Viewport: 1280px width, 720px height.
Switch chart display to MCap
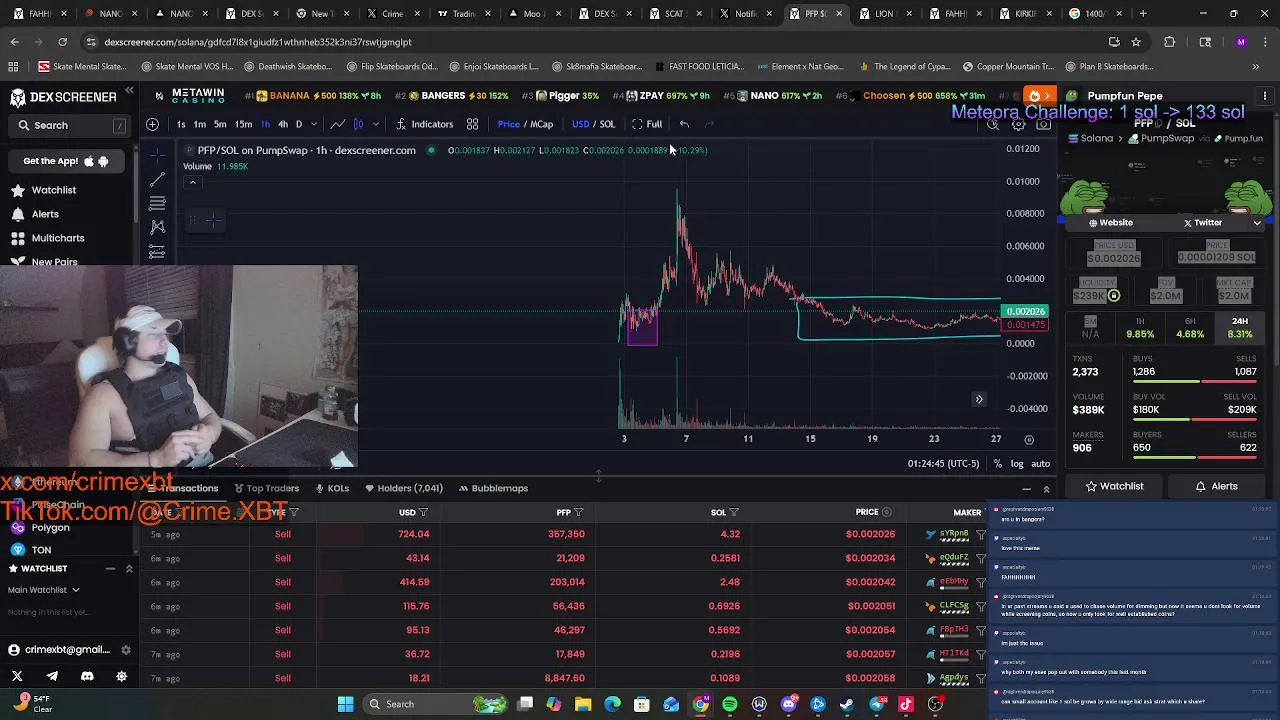[x=541, y=124]
